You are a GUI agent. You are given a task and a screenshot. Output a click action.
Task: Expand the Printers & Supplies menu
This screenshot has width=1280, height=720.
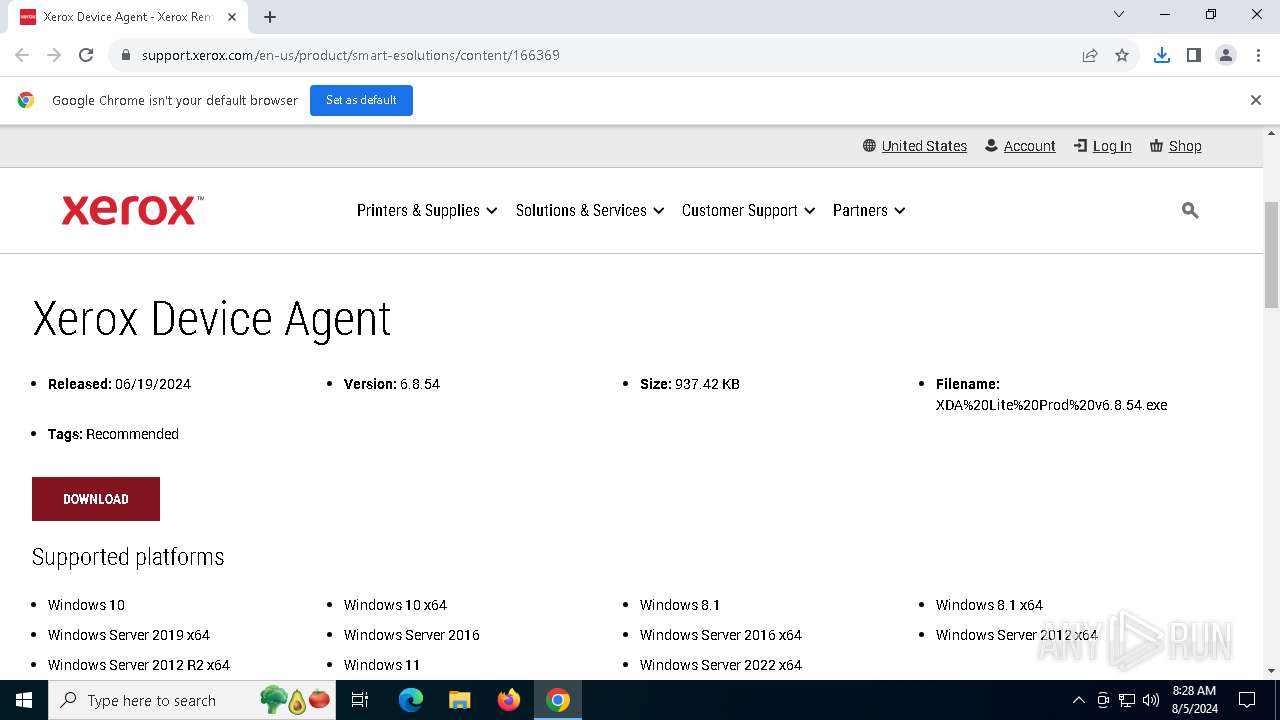coord(427,210)
